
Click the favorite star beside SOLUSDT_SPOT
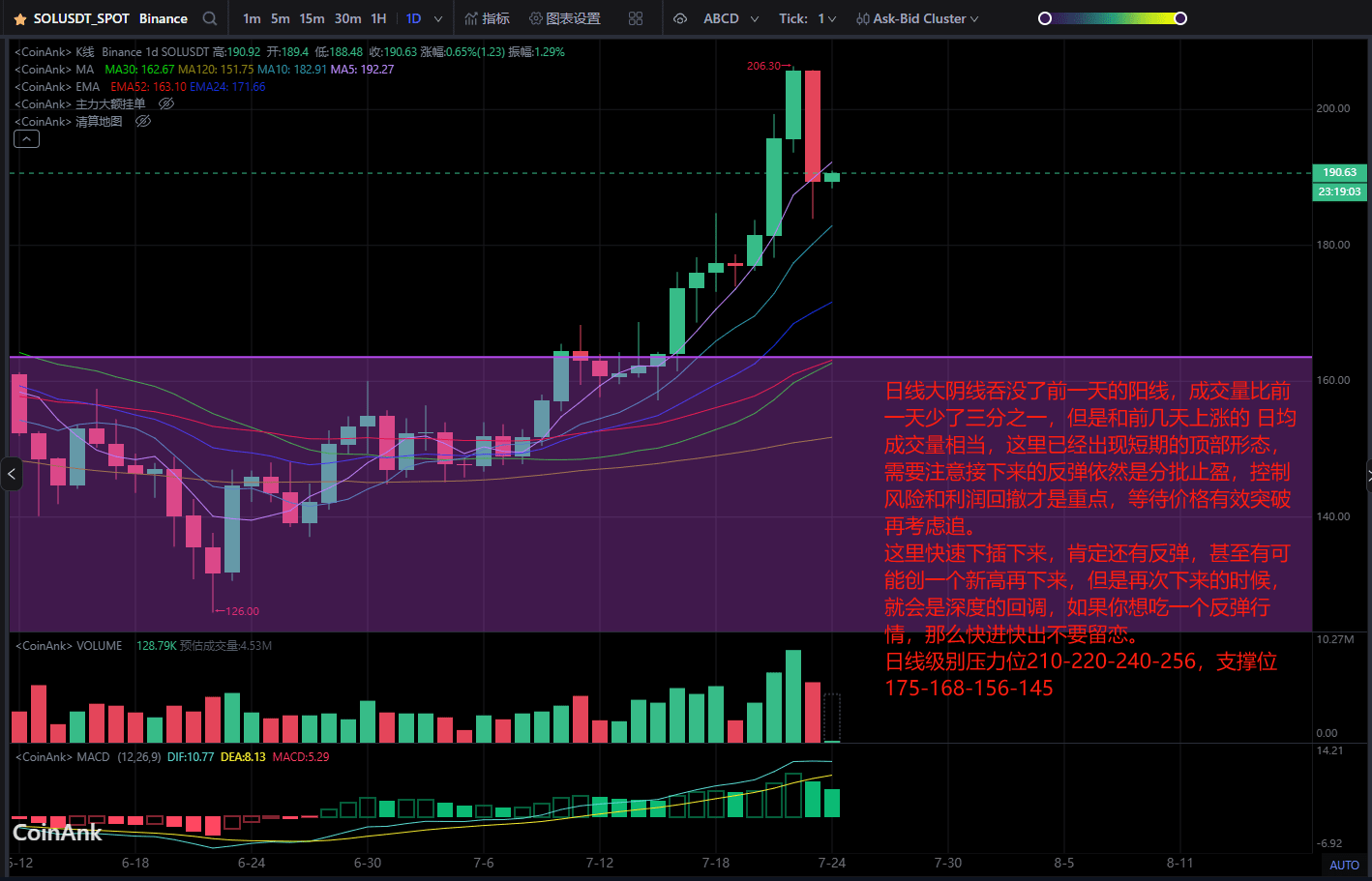[x=19, y=19]
